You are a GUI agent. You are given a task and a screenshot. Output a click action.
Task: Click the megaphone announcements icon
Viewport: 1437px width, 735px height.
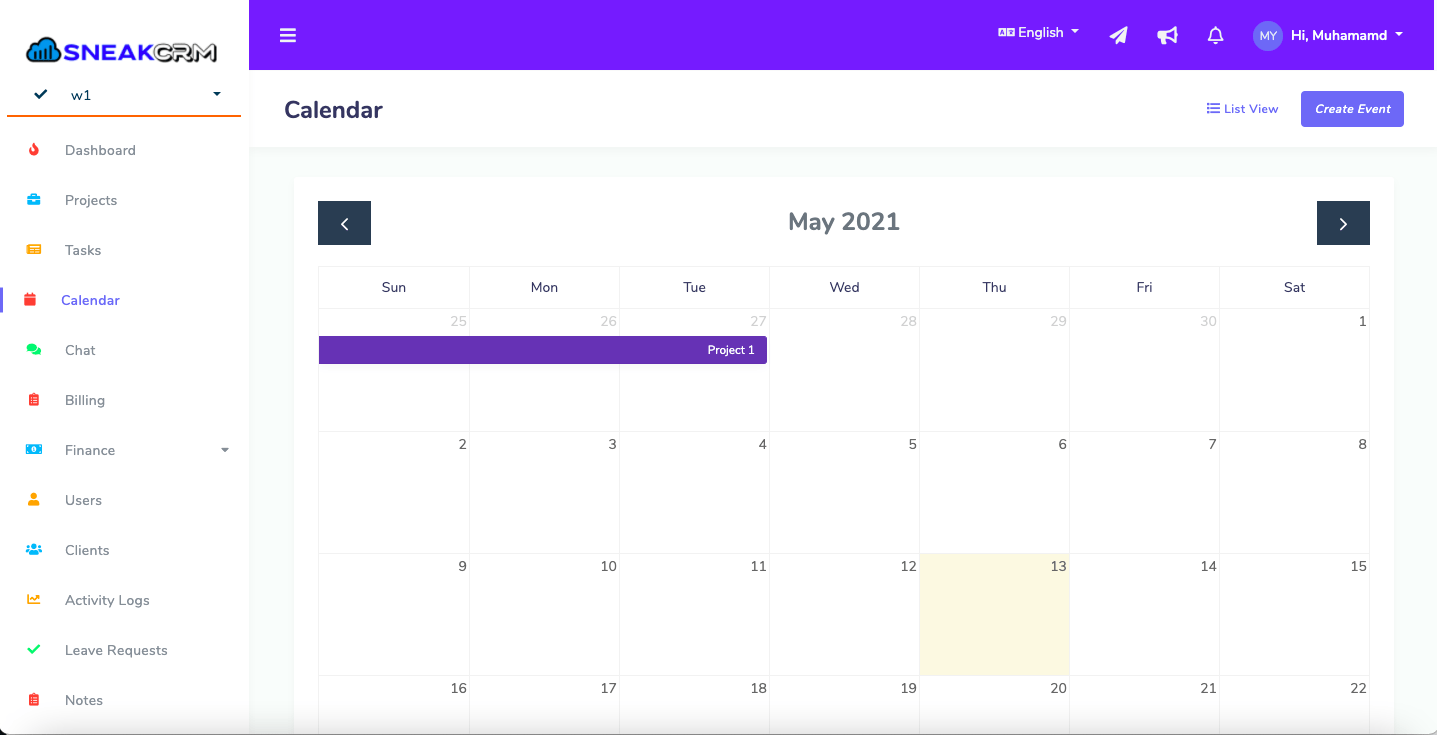click(x=1167, y=36)
